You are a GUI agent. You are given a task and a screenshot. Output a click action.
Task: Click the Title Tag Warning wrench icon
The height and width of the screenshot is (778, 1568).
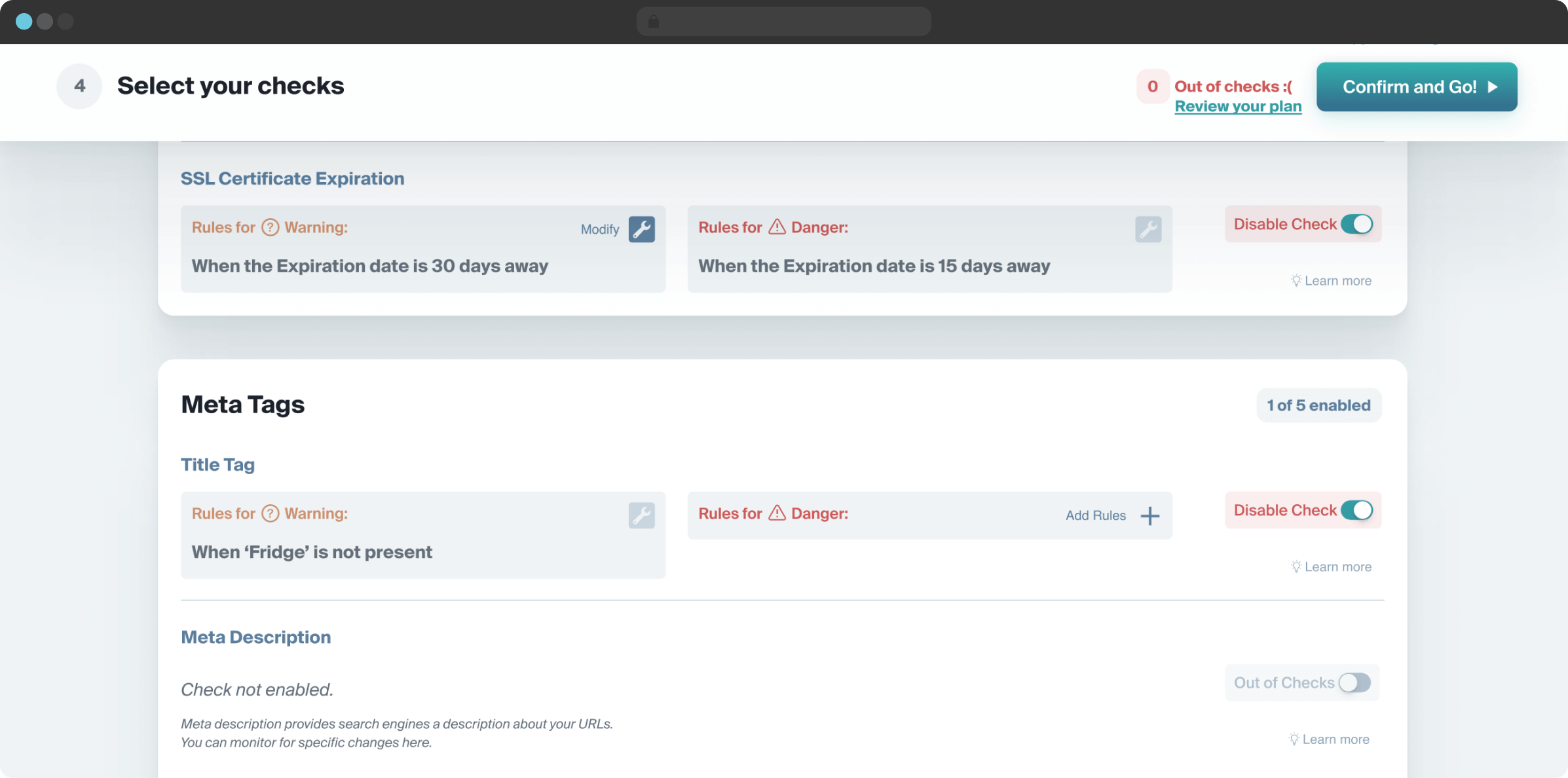point(641,515)
